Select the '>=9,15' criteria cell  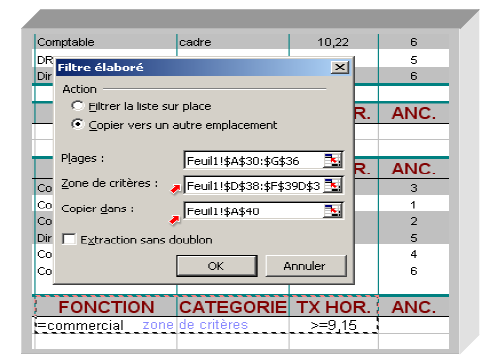point(333,325)
